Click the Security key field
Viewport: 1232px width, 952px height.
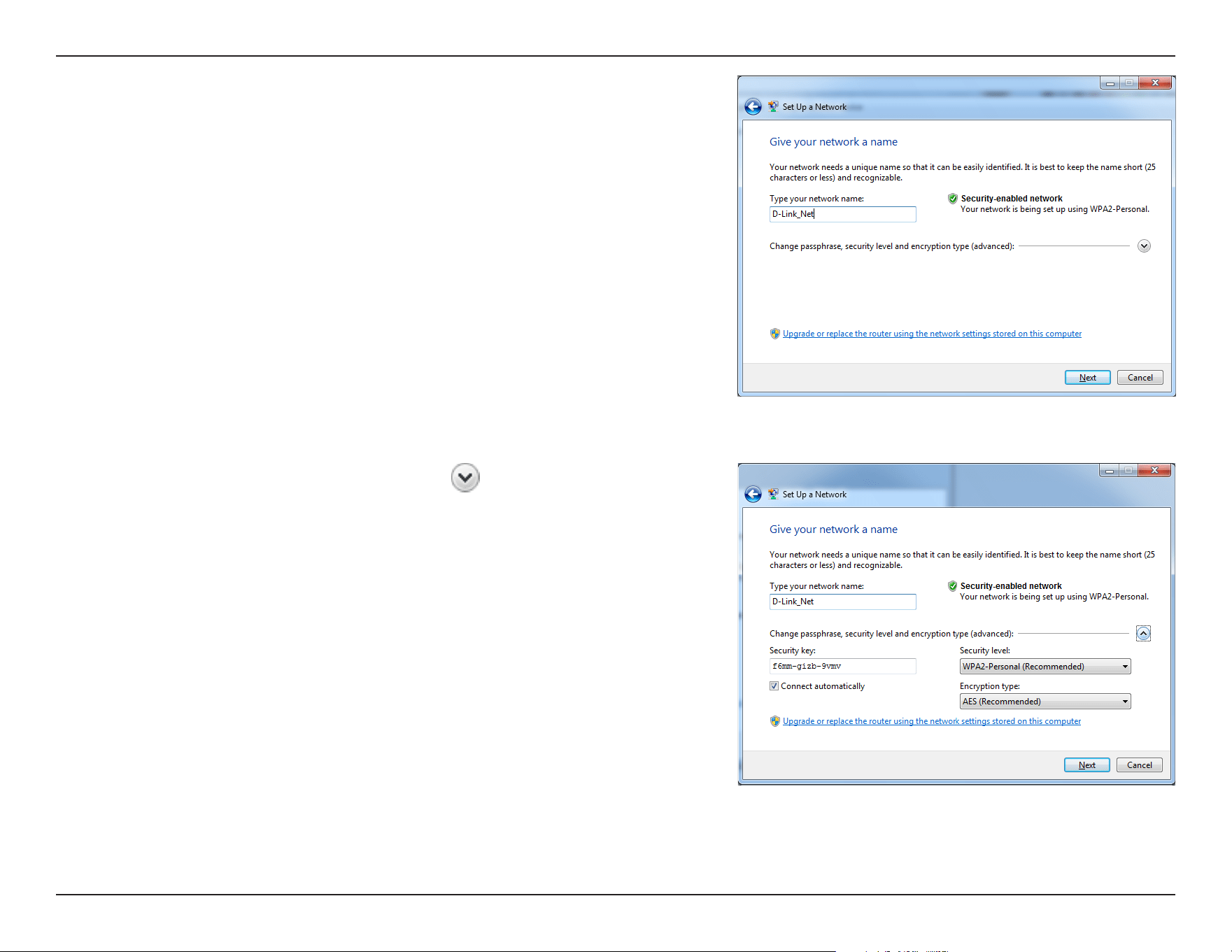[x=842, y=667]
